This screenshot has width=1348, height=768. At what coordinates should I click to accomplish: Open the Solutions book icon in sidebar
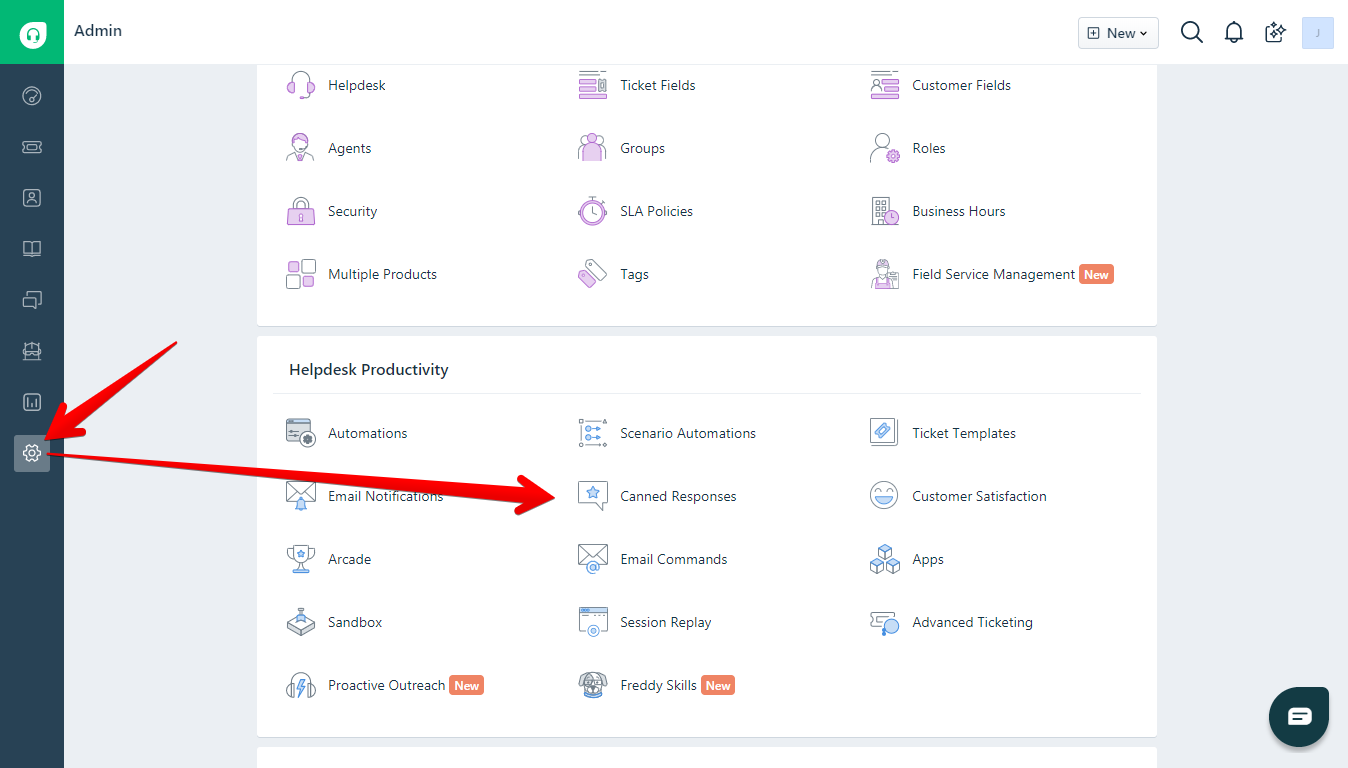click(32, 249)
